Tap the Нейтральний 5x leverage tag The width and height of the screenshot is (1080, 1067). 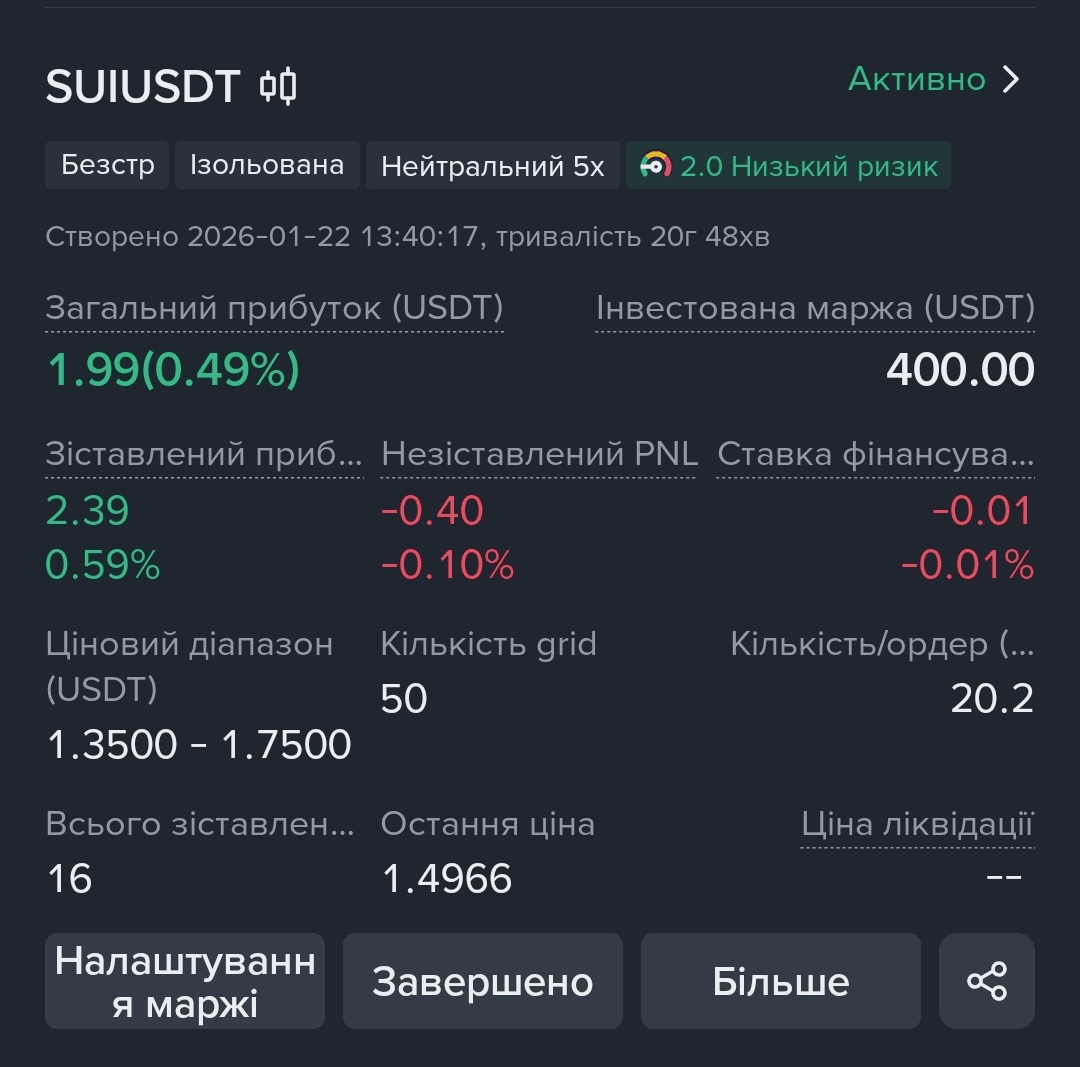492,165
